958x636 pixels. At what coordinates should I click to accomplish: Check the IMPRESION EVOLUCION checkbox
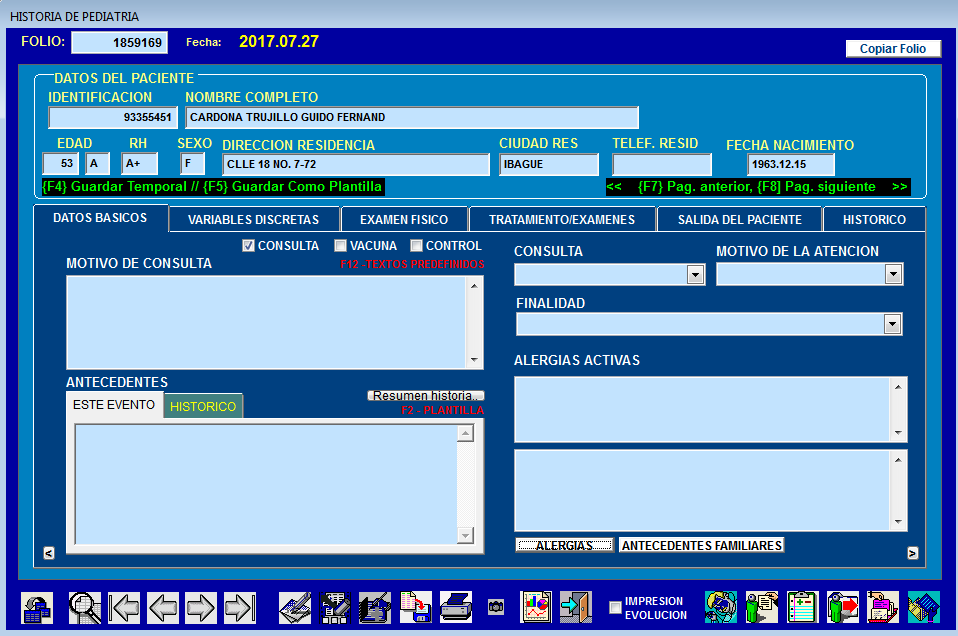point(615,608)
